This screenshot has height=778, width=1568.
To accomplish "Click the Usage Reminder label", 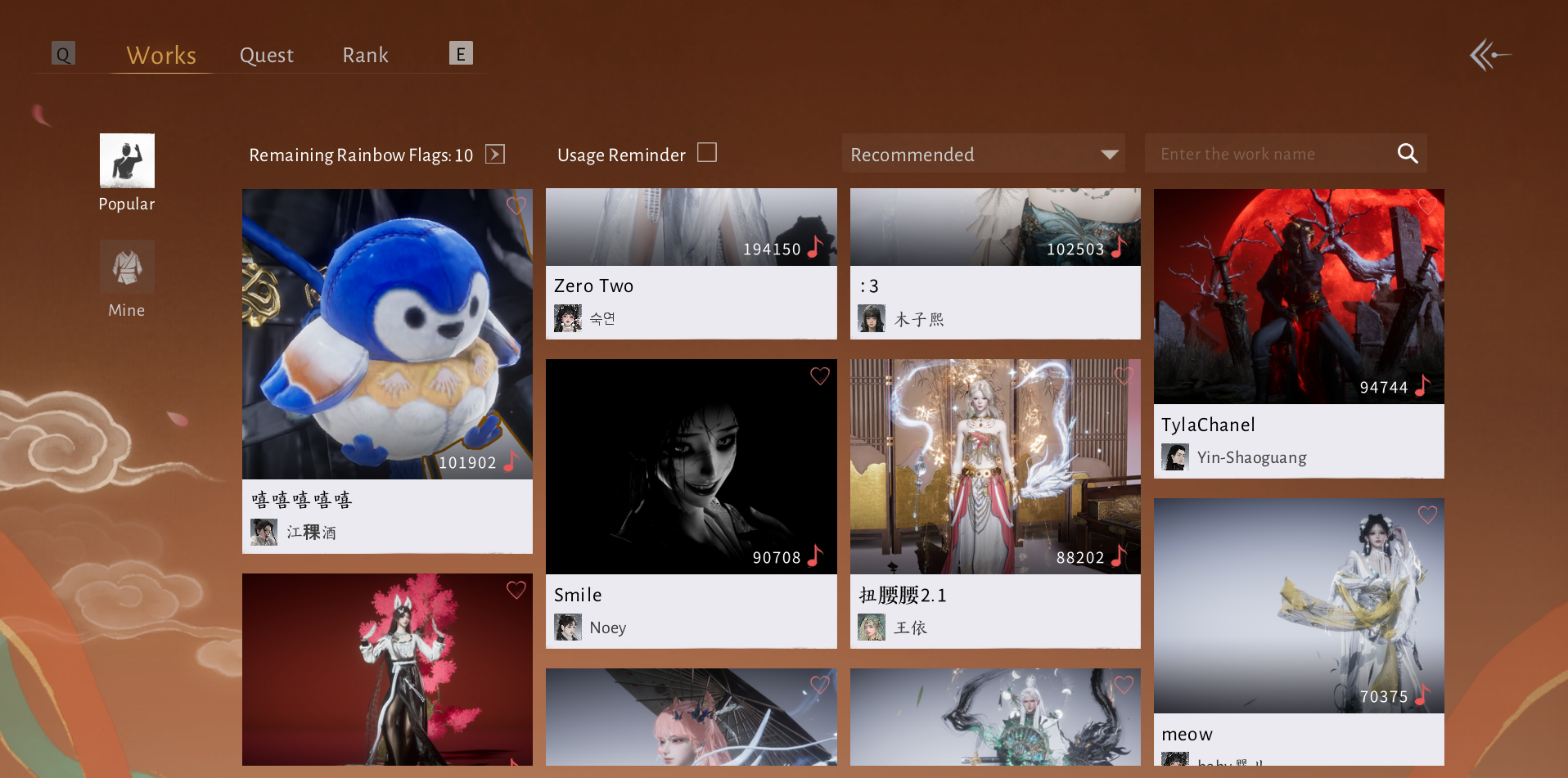I will tap(621, 155).
